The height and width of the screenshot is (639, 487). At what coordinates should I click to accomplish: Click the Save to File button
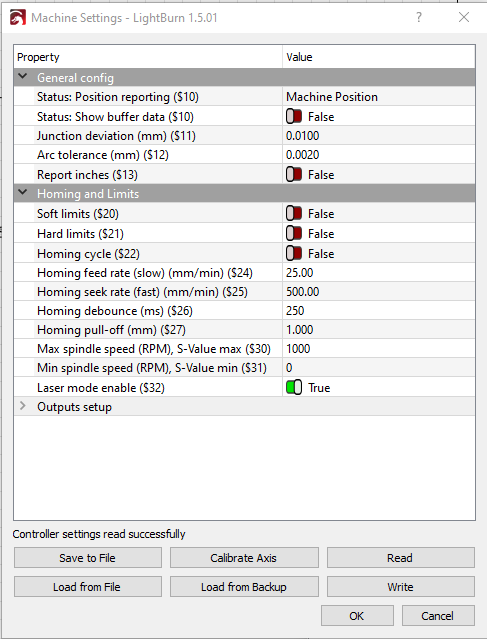88,557
